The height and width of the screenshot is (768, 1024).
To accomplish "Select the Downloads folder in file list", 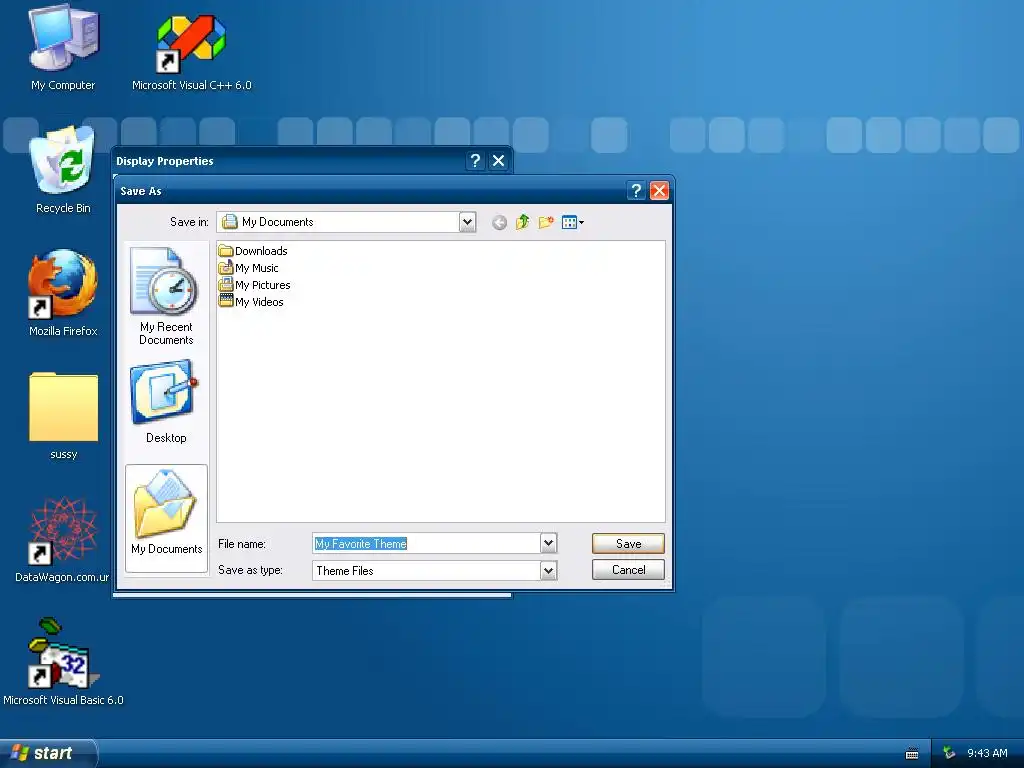I will 253,251.
